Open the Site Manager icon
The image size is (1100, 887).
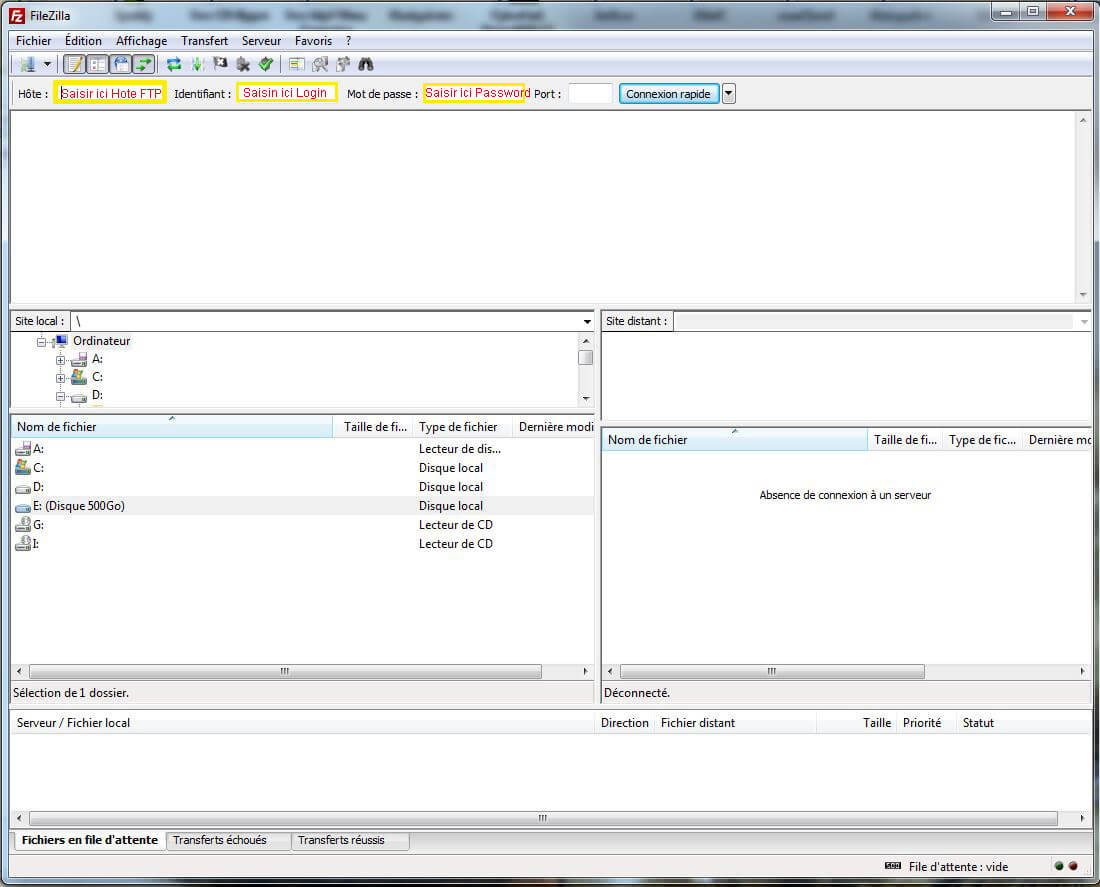coord(27,65)
